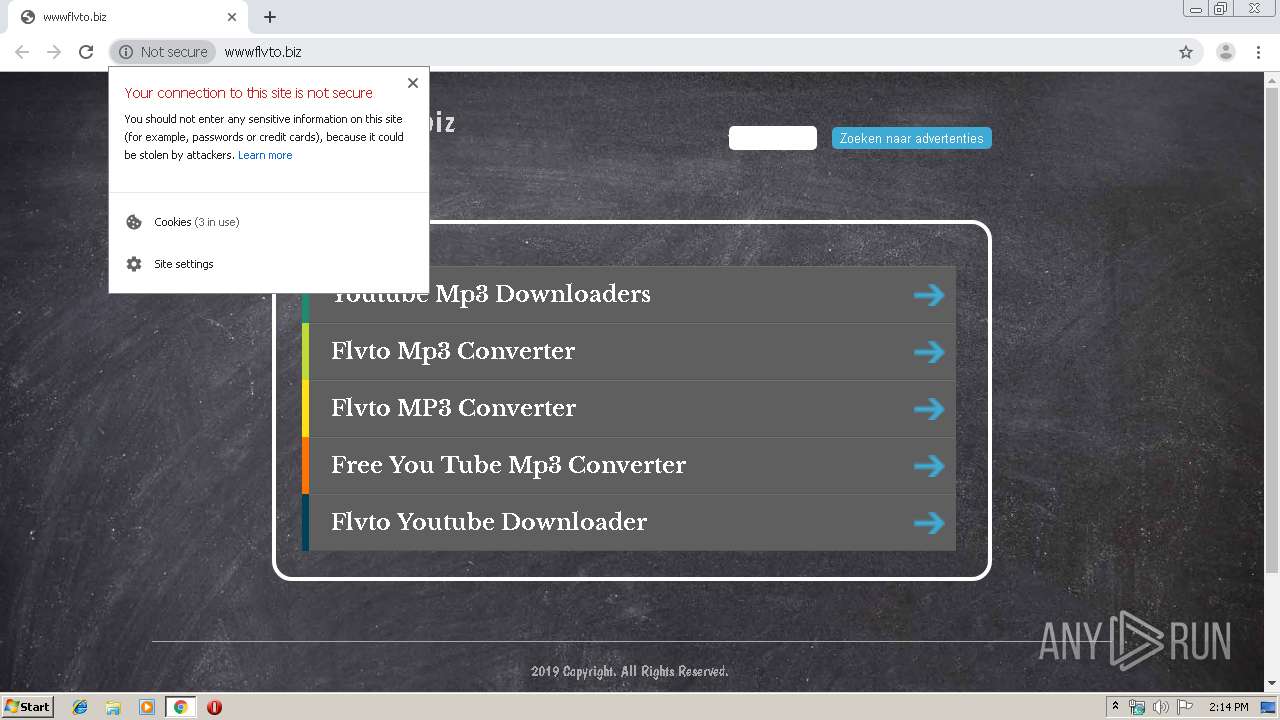Click arrow beside Free You Tube Mp3 Converter
Image resolution: width=1280 pixels, height=720 pixels.
[929, 465]
